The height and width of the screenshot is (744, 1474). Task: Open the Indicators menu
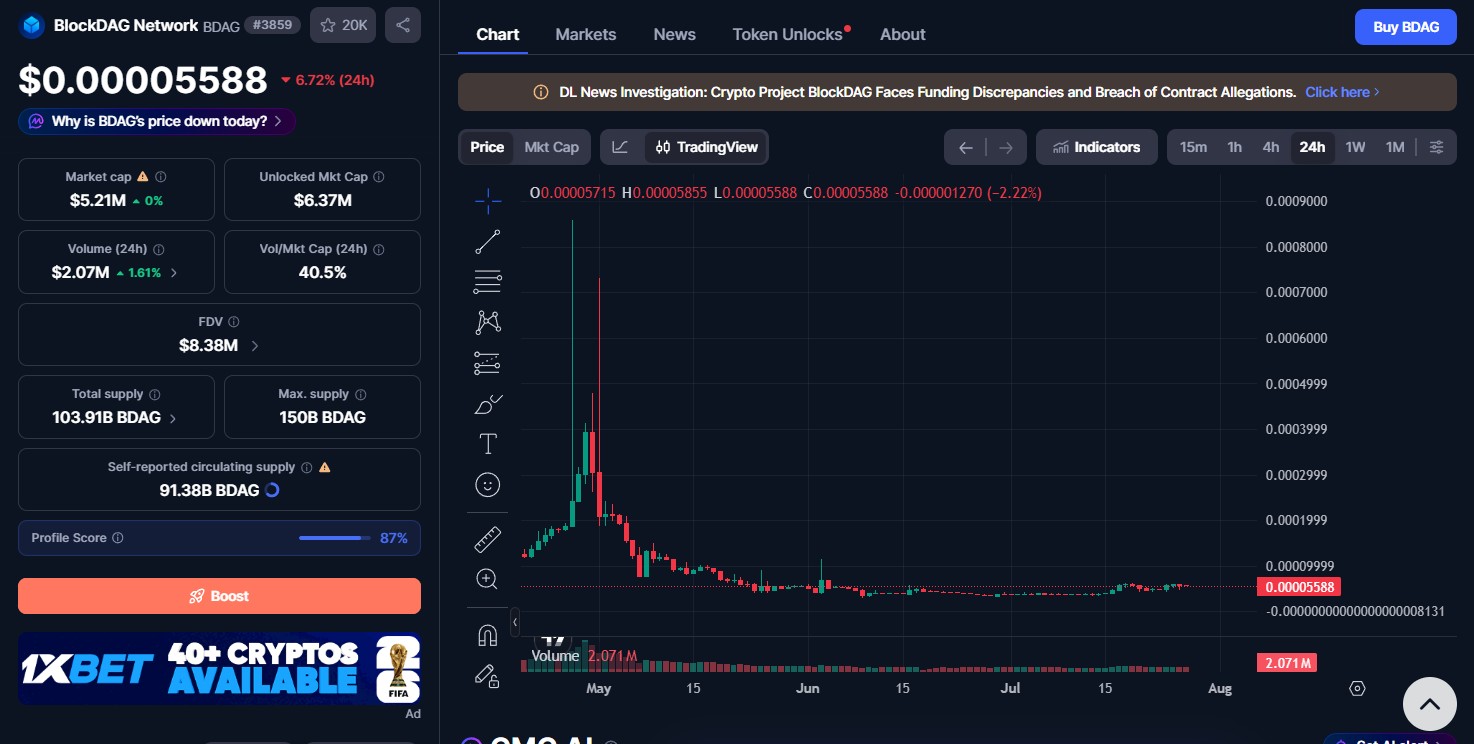click(x=1097, y=147)
